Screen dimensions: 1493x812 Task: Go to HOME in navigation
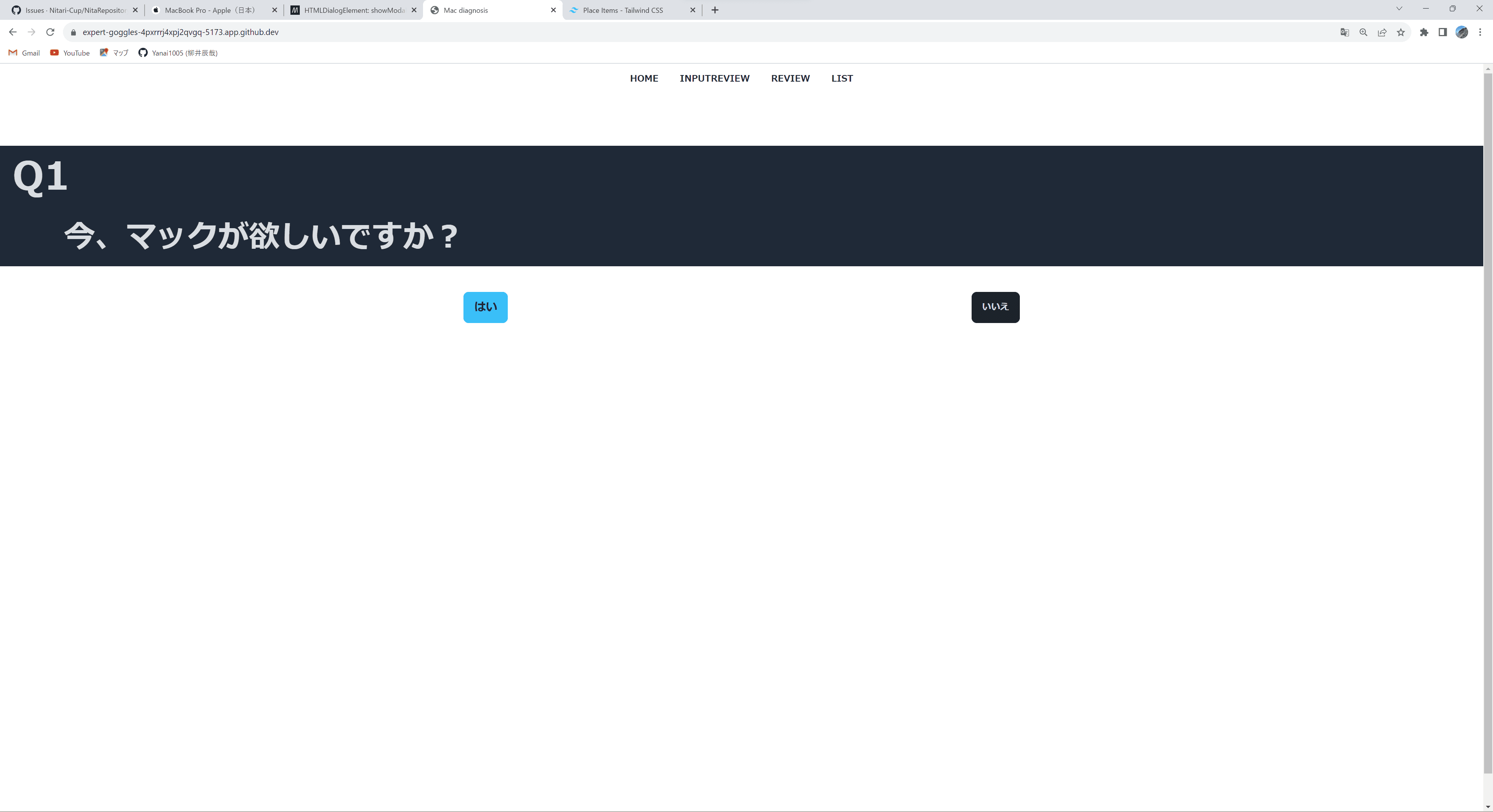point(644,78)
